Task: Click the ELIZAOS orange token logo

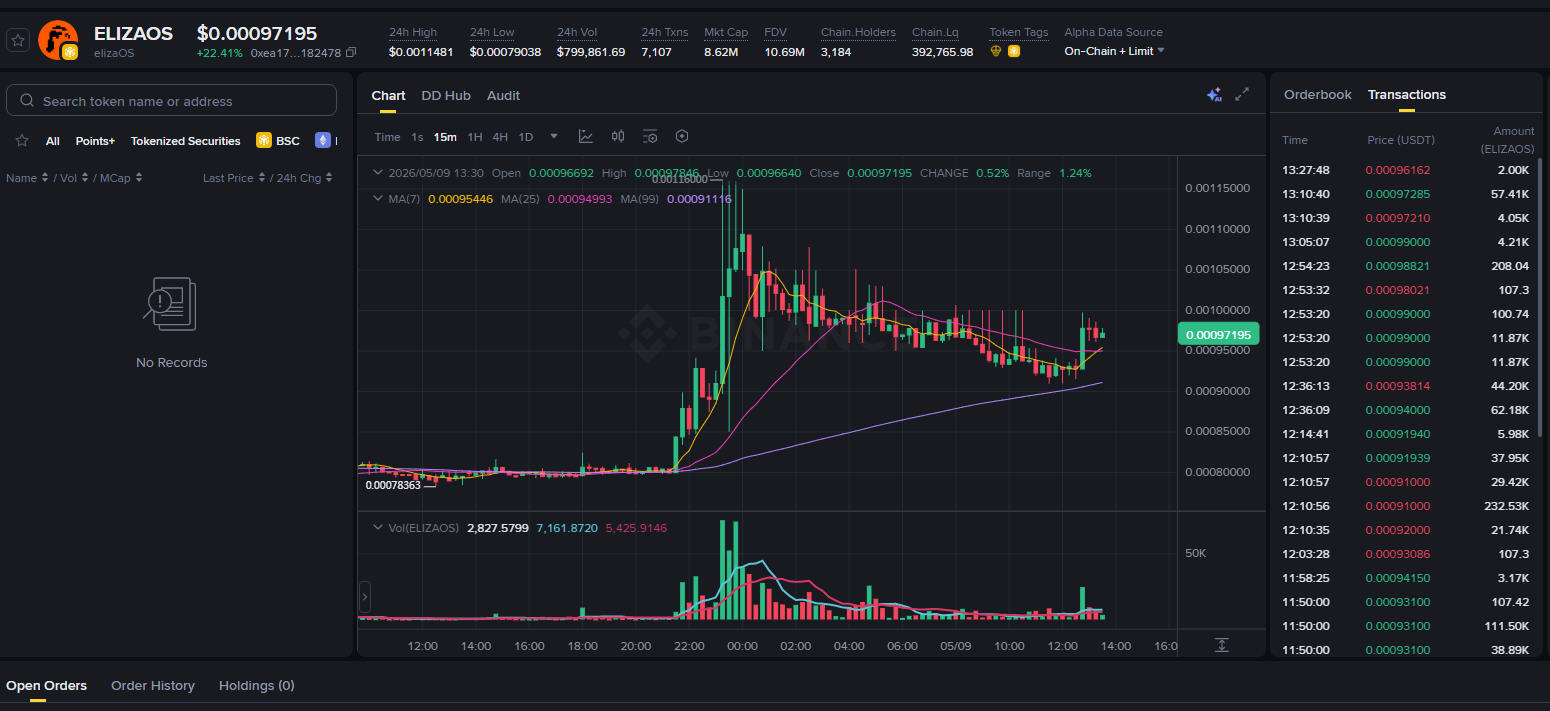Action: 57,39
